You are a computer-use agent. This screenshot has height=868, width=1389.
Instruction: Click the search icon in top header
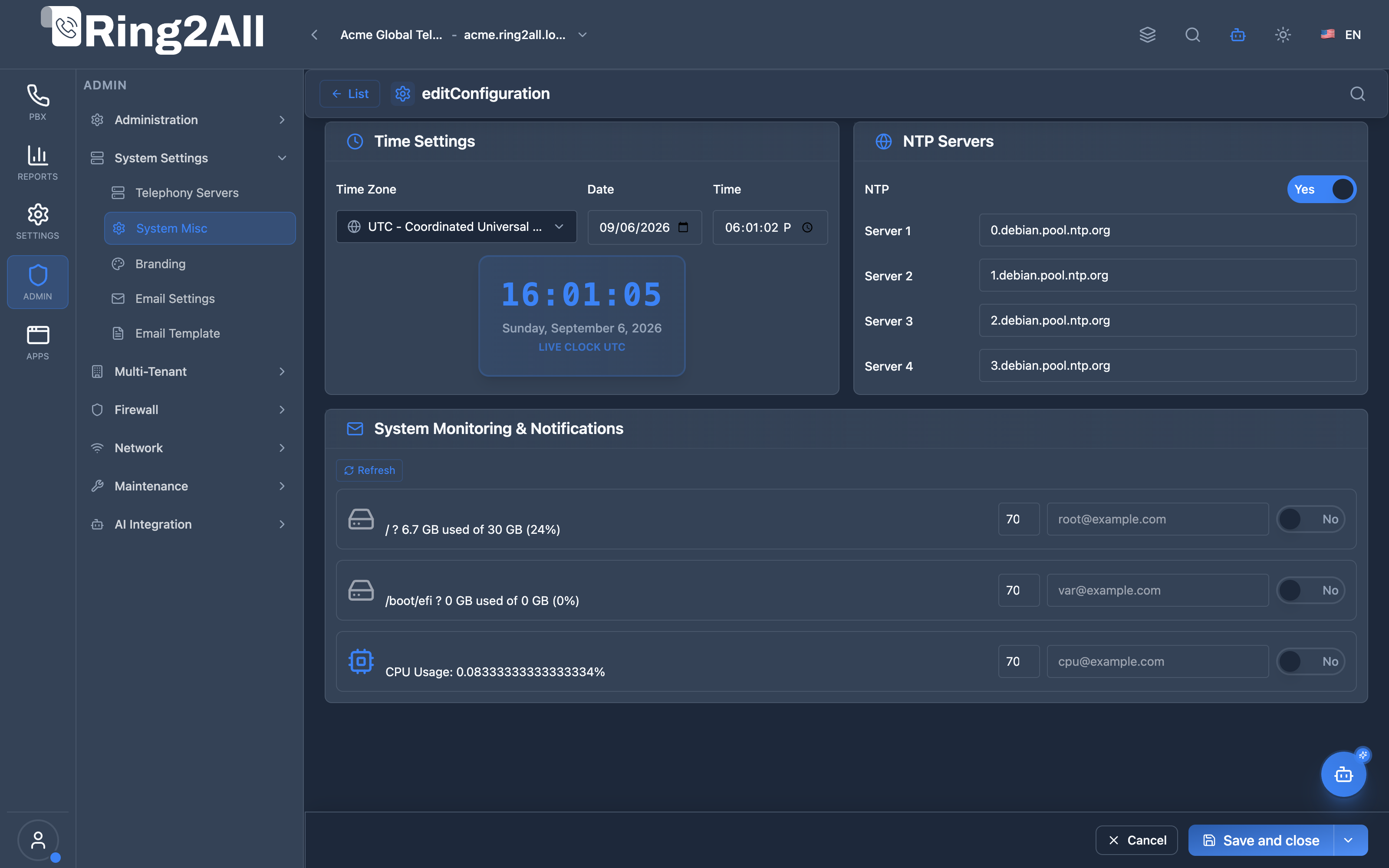1193,34
